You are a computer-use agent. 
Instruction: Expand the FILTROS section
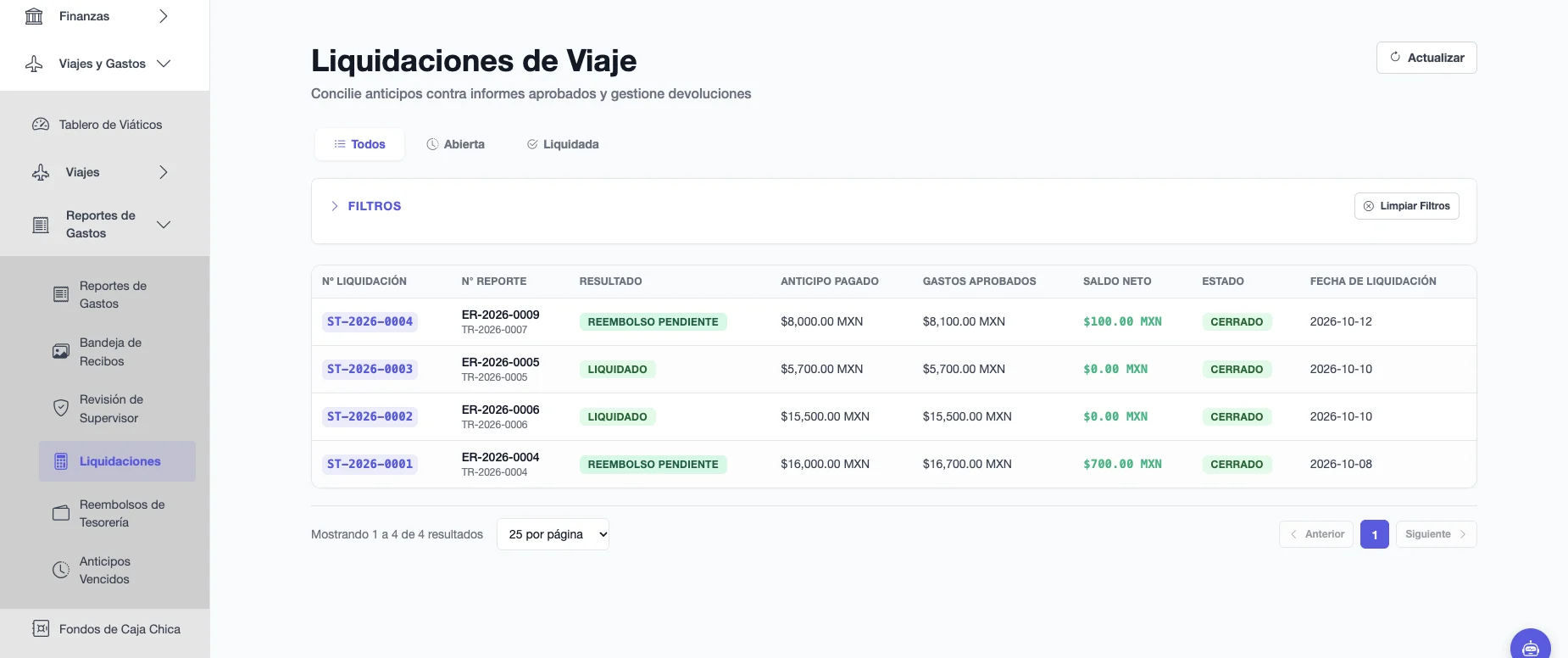tap(366, 206)
